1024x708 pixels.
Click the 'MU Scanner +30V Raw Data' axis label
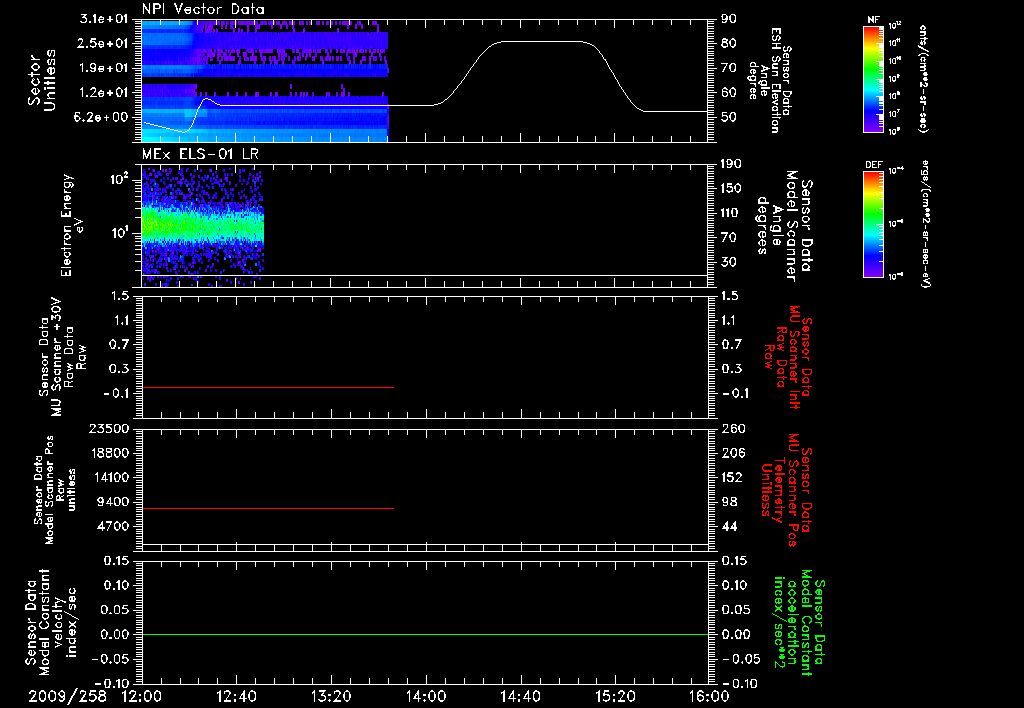click(62, 357)
